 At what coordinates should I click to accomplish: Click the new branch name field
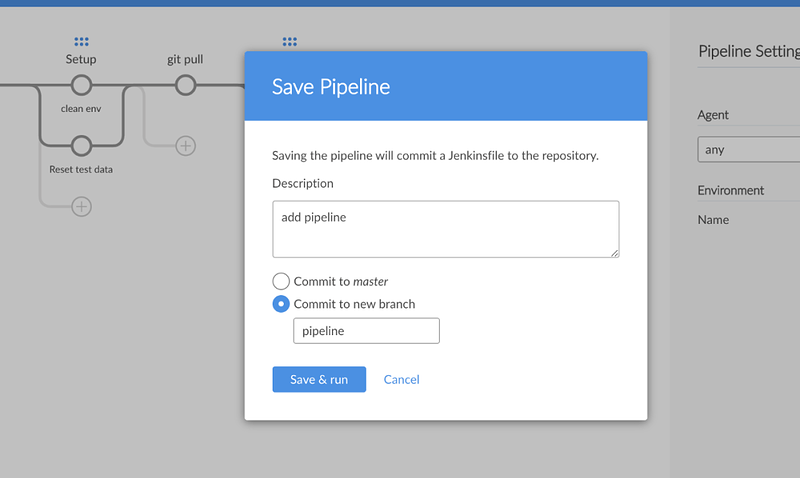point(366,331)
